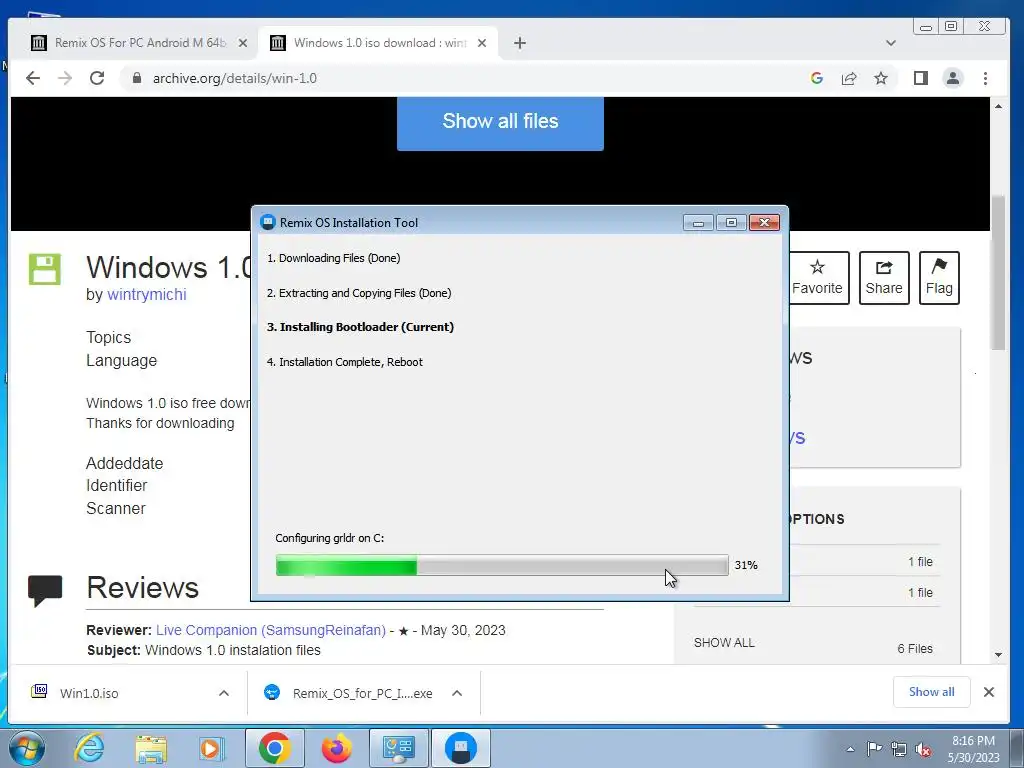
Task: Select the Windows 1.0 iso download tab
Action: [379, 43]
